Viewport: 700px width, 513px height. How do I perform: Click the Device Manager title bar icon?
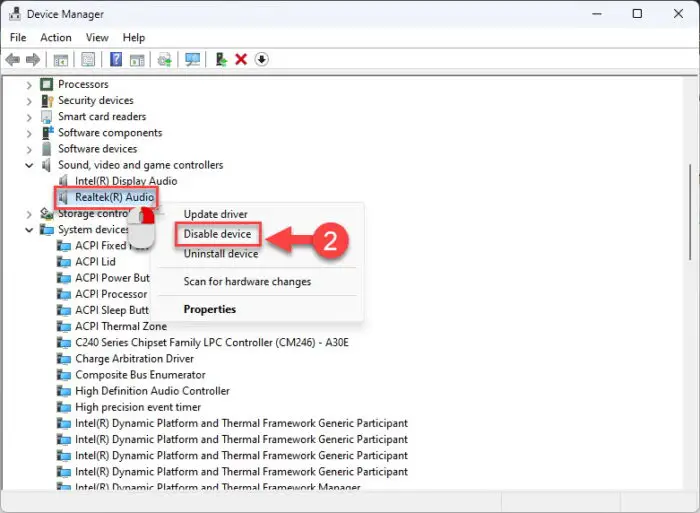14,14
